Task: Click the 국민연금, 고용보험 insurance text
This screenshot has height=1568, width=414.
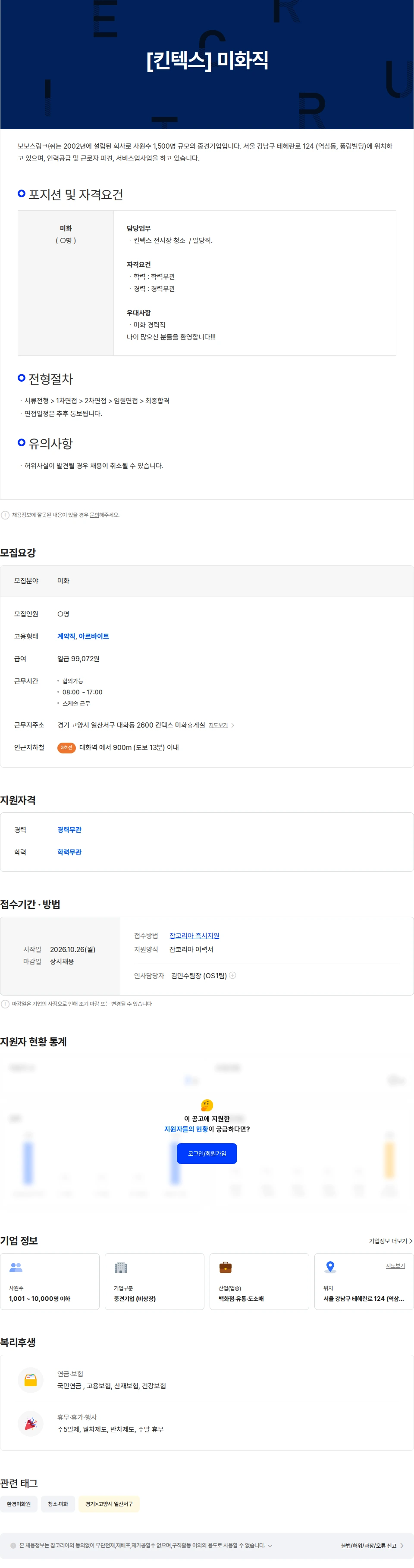Action: [112, 1386]
